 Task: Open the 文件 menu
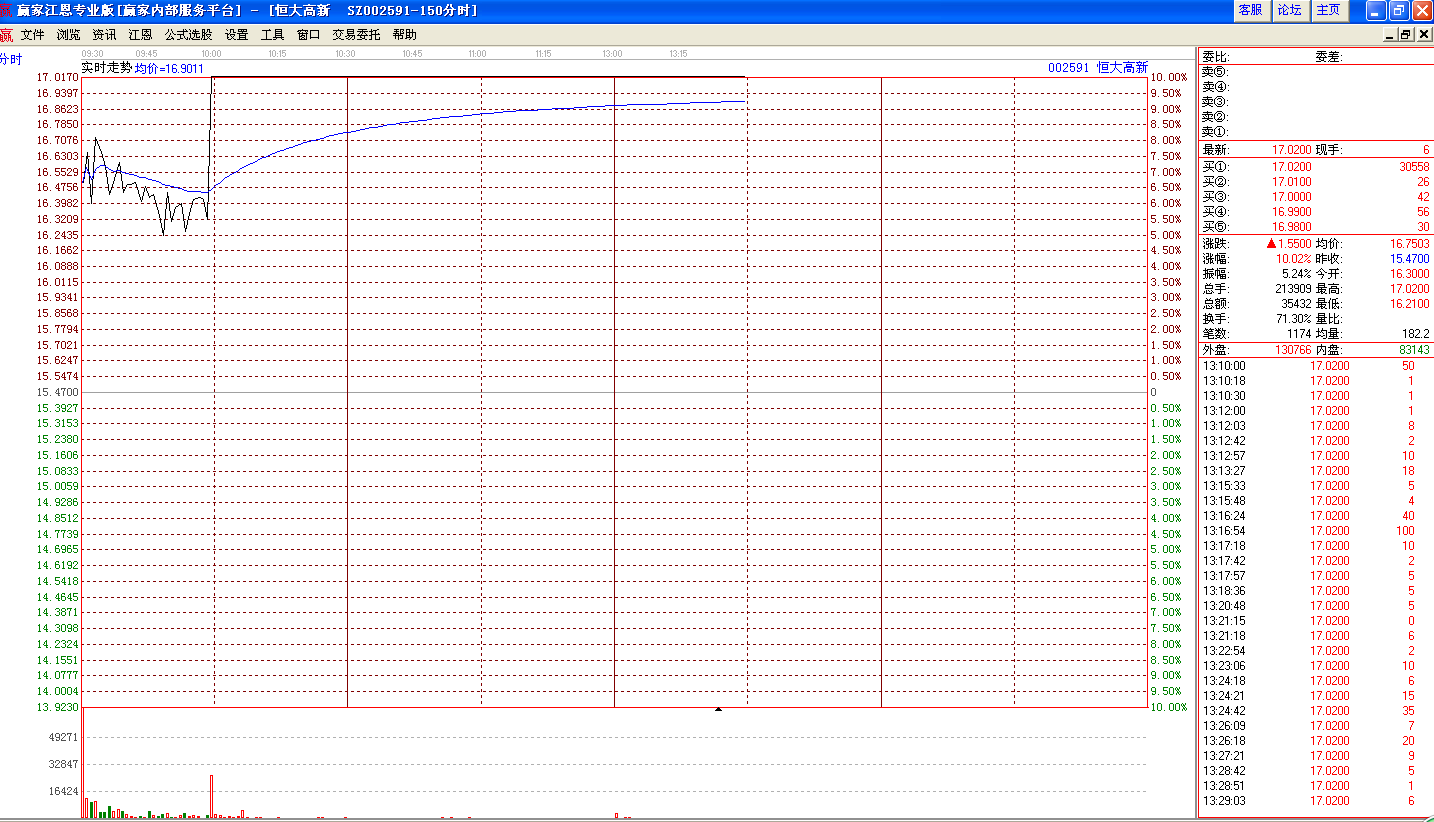tap(33, 34)
